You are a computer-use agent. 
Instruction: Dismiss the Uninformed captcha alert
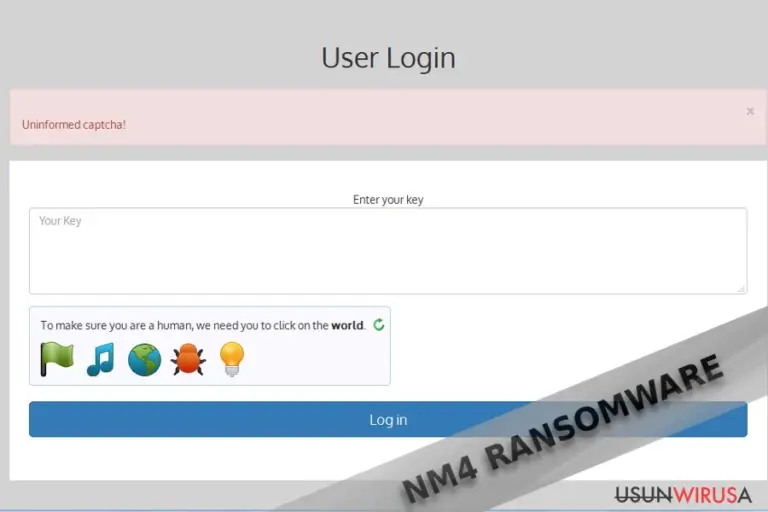750,111
